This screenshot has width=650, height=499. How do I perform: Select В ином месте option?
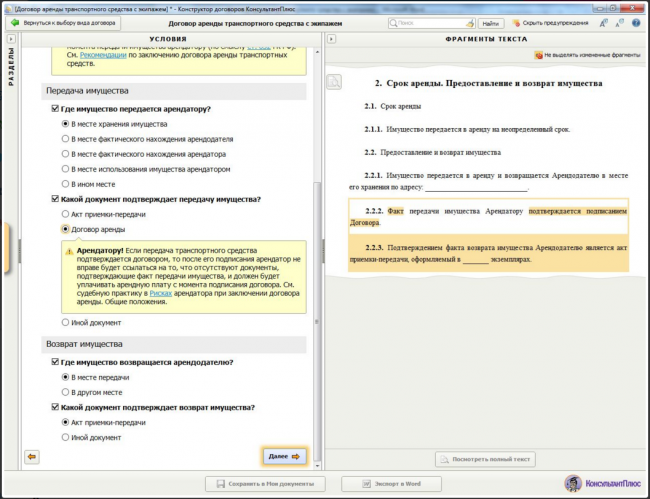(65, 184)
